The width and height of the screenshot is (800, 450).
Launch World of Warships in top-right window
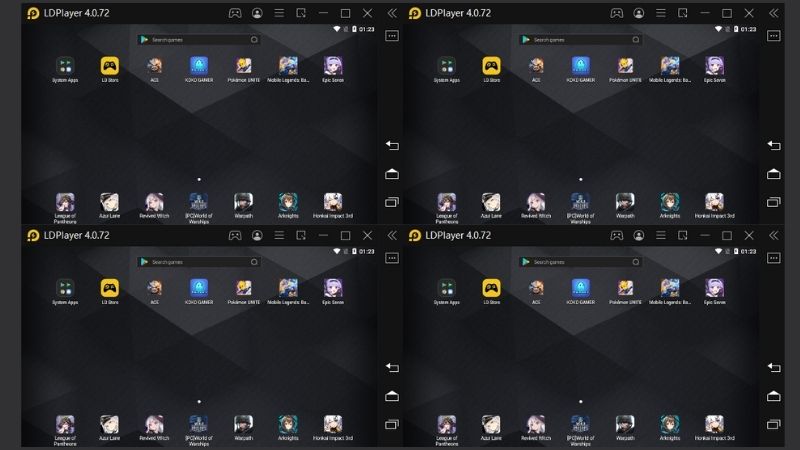pyautogui.click(x=581, y=202)
